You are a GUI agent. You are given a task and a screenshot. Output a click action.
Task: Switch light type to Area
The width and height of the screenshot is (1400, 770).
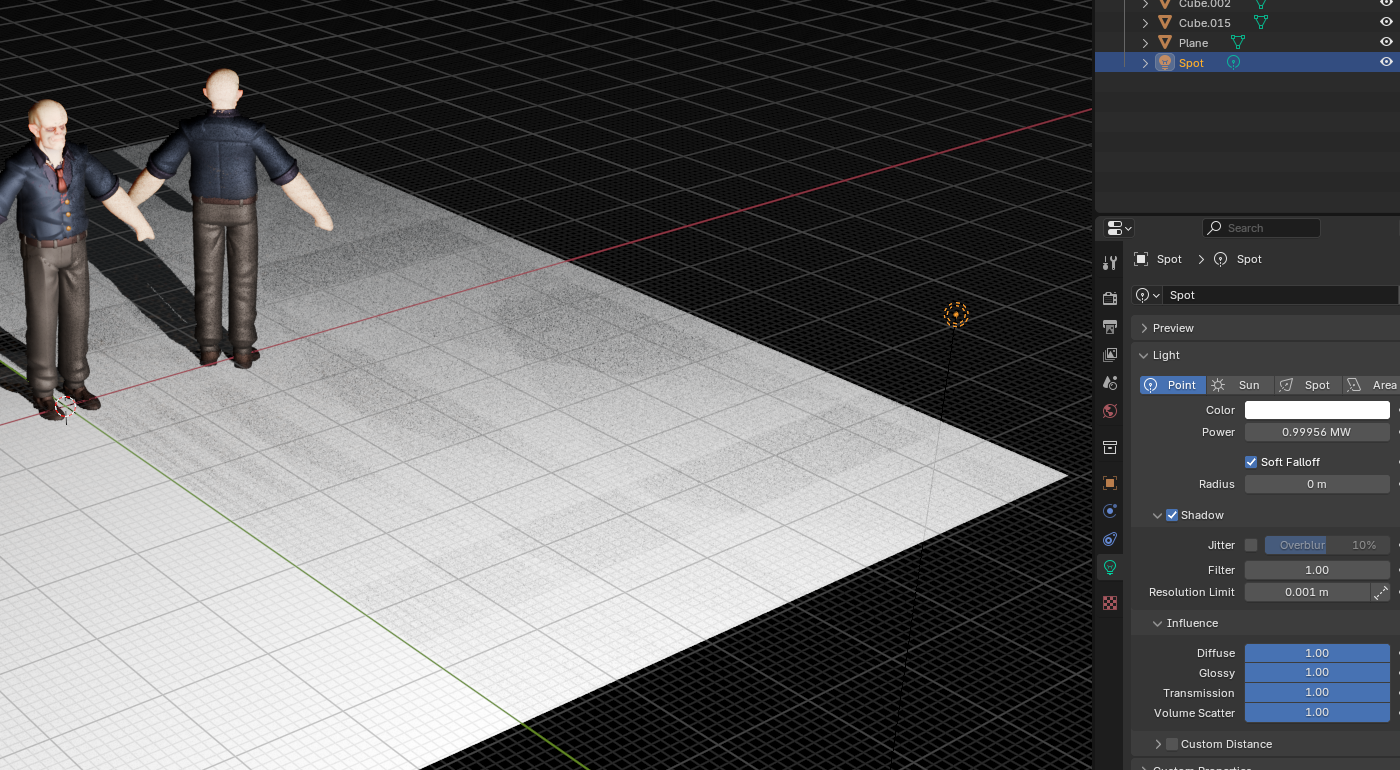click(1371, 385)
